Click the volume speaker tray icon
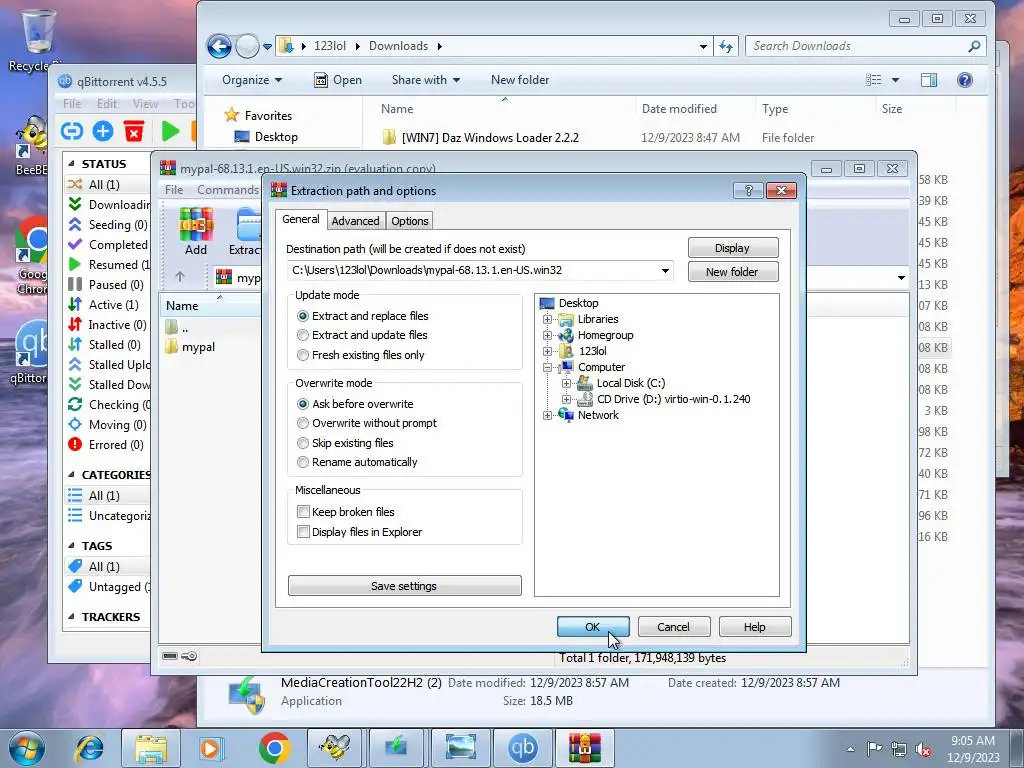This screenshot has height=768, width=1024. 923,749
